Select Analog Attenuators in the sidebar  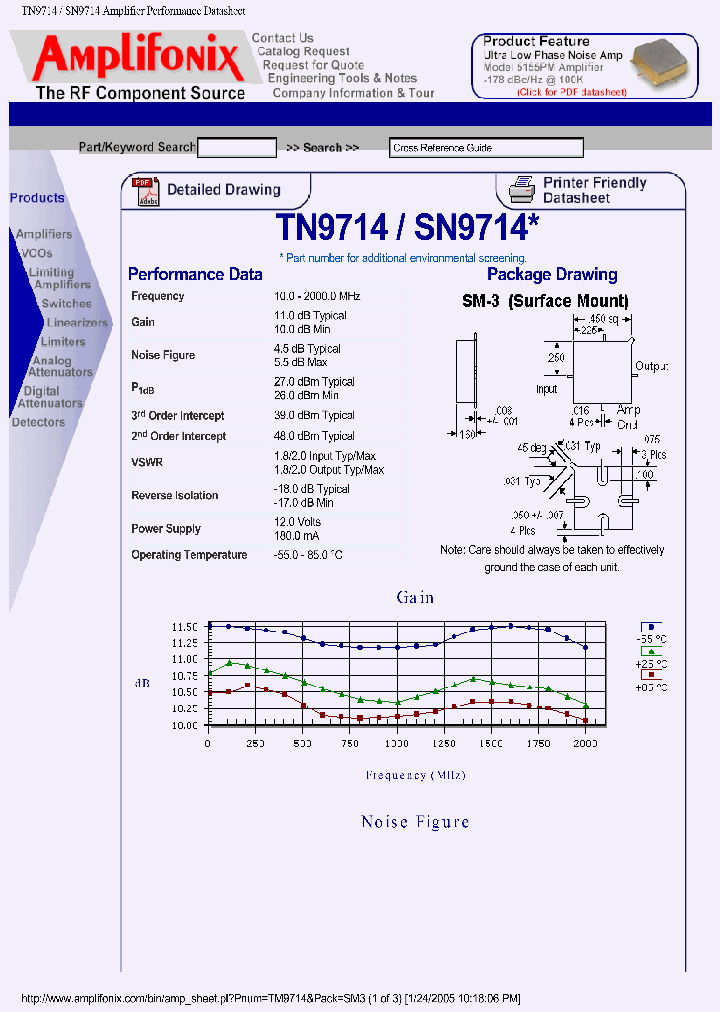(x=60, y=367)
